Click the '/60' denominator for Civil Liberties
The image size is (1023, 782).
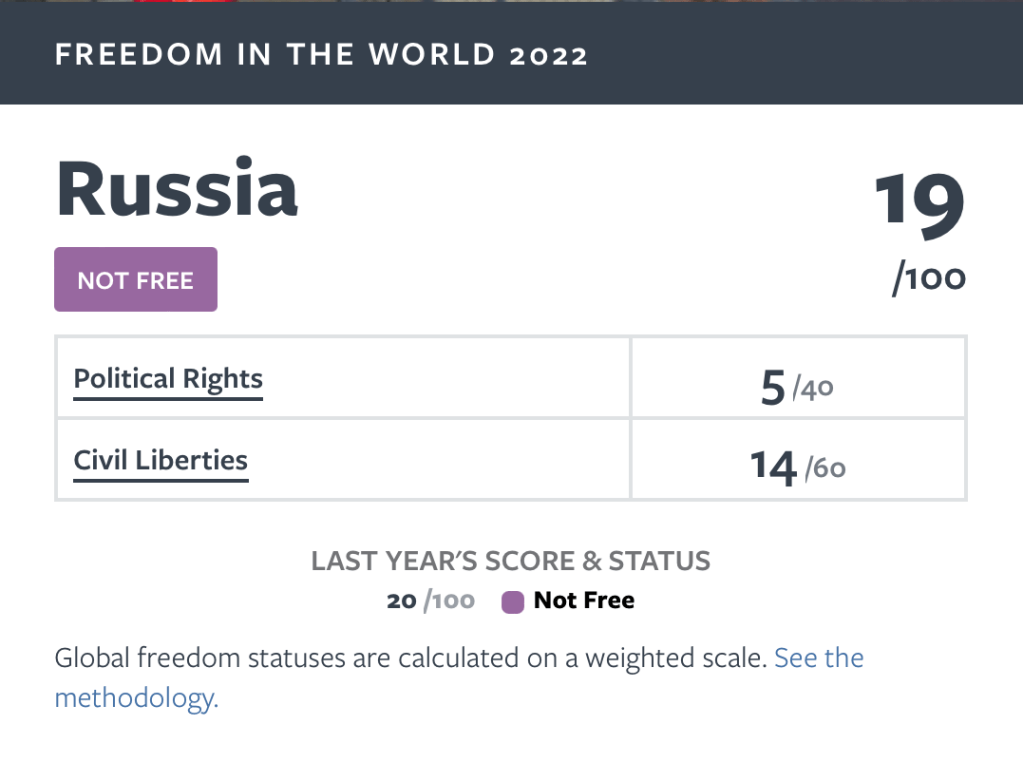click(825, 467)
